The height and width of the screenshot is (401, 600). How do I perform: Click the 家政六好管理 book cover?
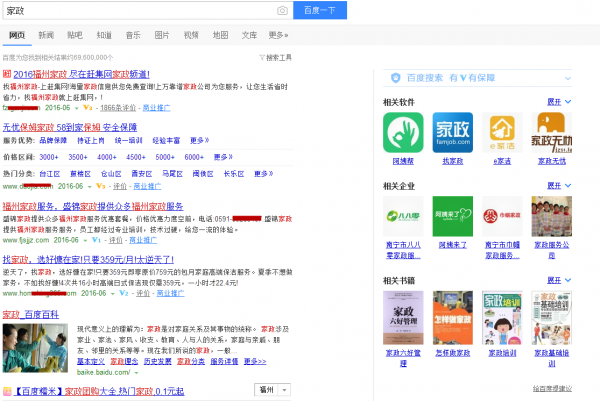click(x=403, y=318)
